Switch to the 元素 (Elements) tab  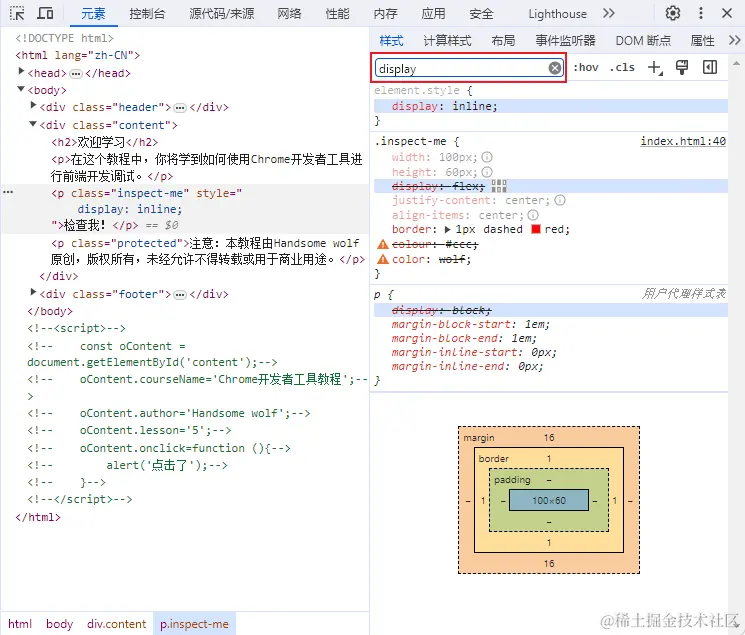point(93,14)
